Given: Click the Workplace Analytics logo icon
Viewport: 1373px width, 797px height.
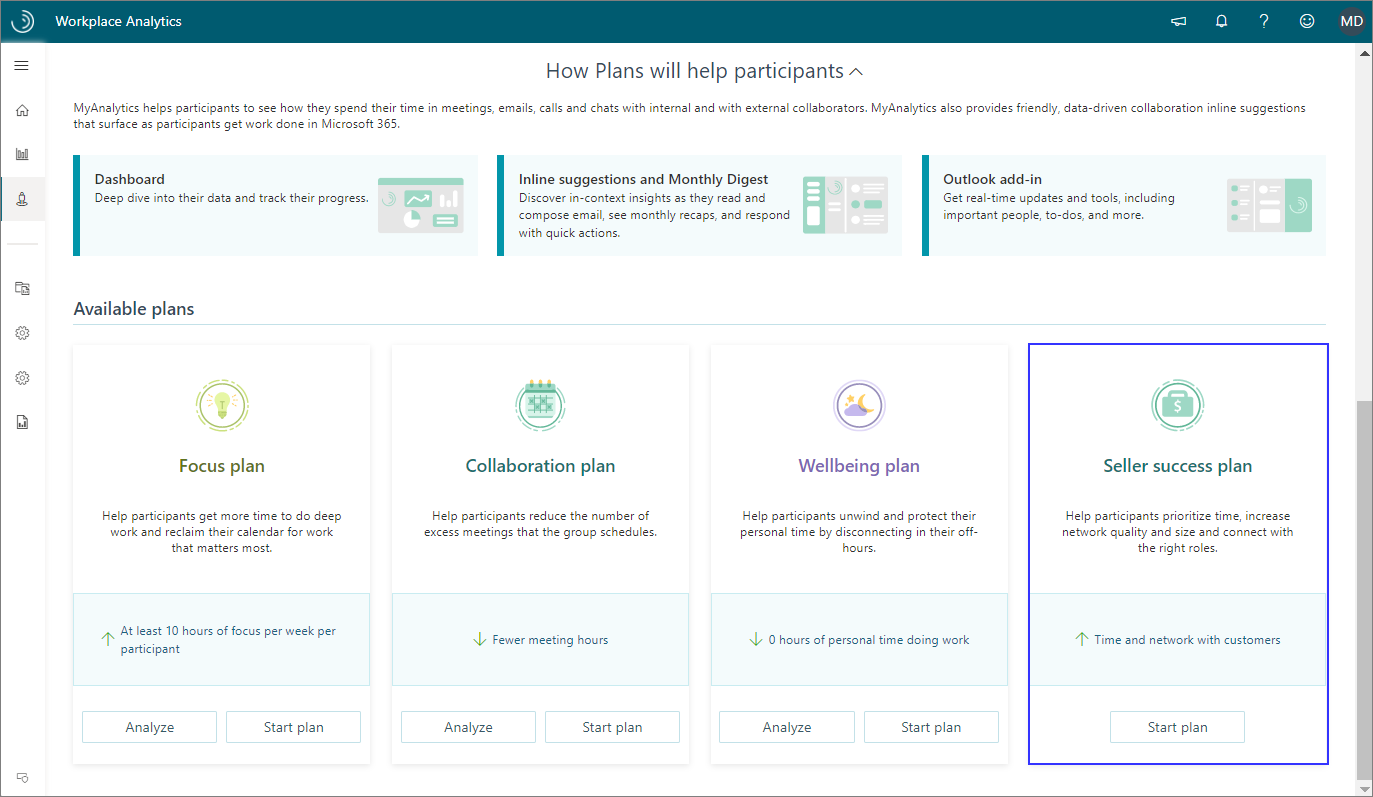Looking at the screenshot, I should pyautogui.click(x=22, y=21).
